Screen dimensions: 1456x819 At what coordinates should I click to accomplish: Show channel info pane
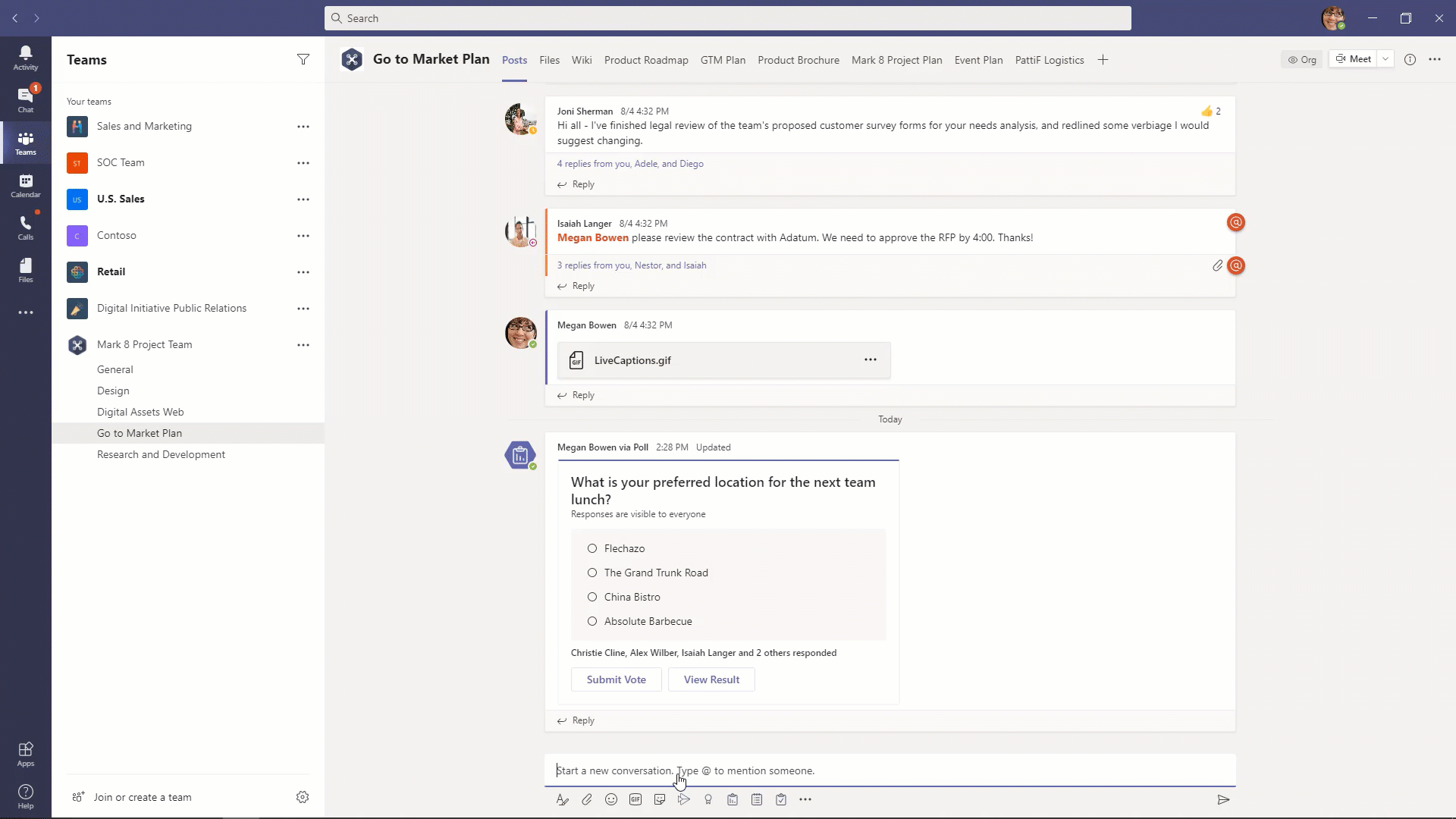(1410, 59)
